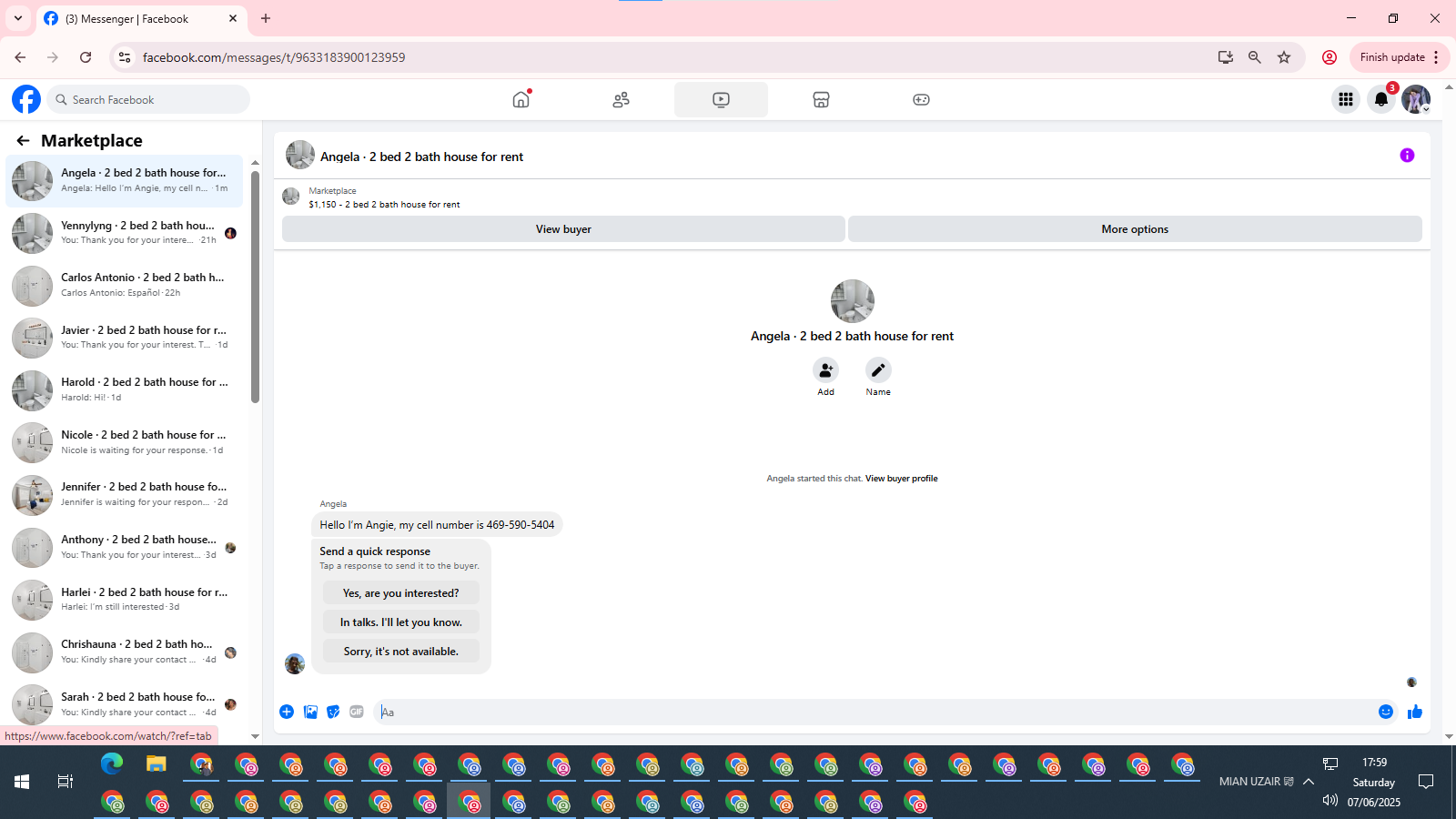Open Task View on the taskbar
This screenshot has width=1456, height=819.
65,782
